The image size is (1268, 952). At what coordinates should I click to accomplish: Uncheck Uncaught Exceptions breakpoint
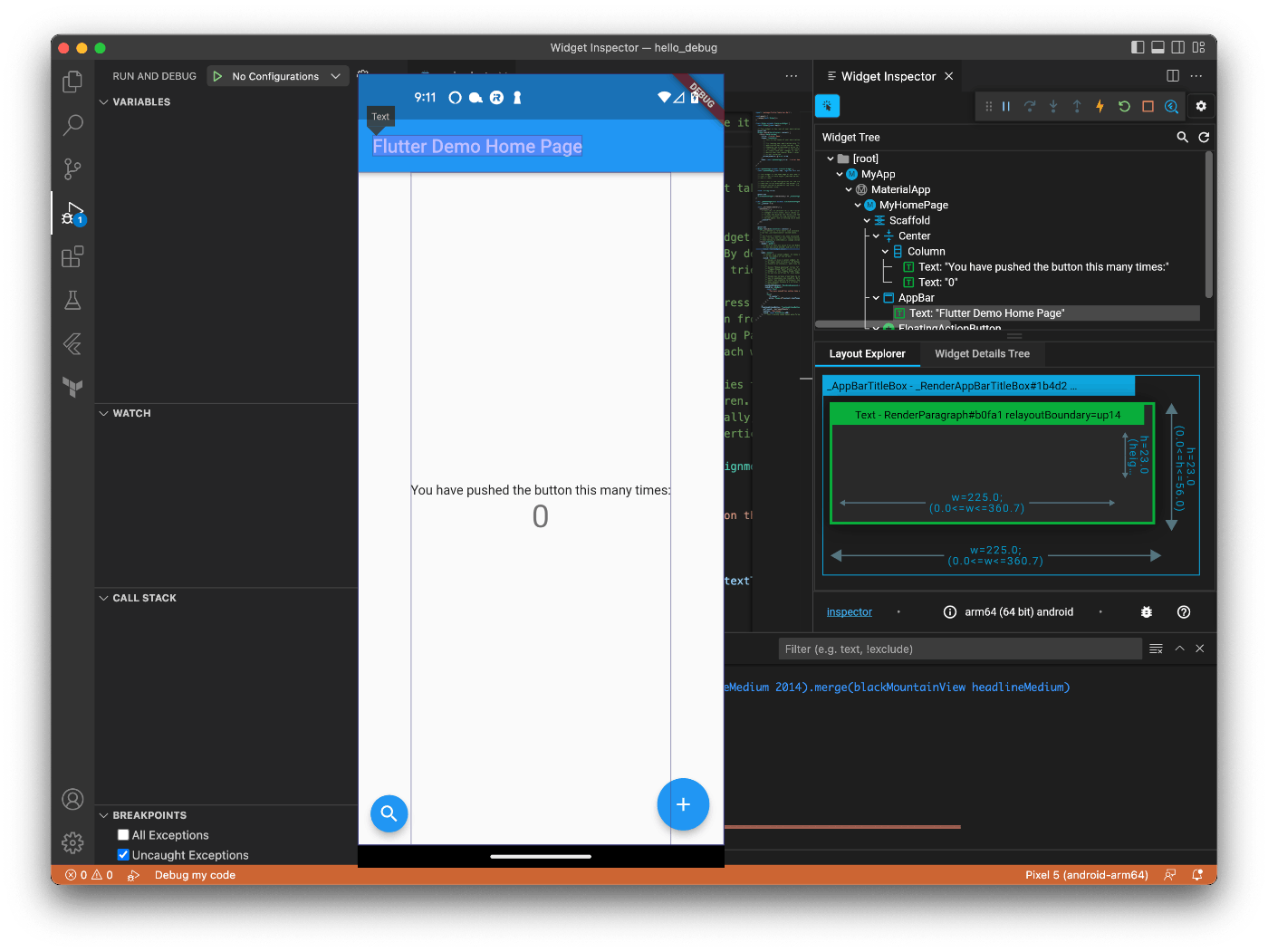(123, 855)
